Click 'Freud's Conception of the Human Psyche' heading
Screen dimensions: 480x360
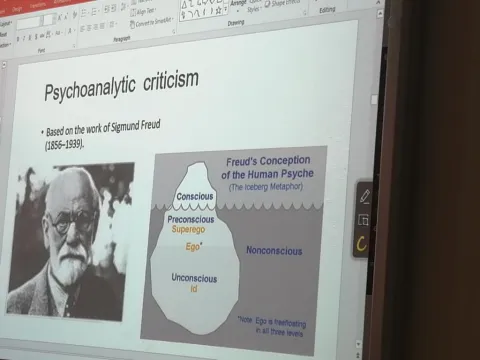268,167
